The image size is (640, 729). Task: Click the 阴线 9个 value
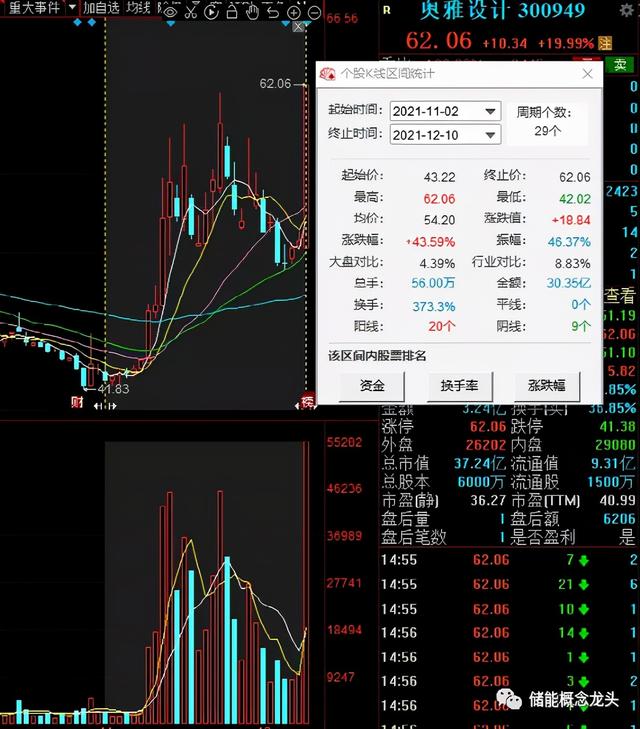581,326
